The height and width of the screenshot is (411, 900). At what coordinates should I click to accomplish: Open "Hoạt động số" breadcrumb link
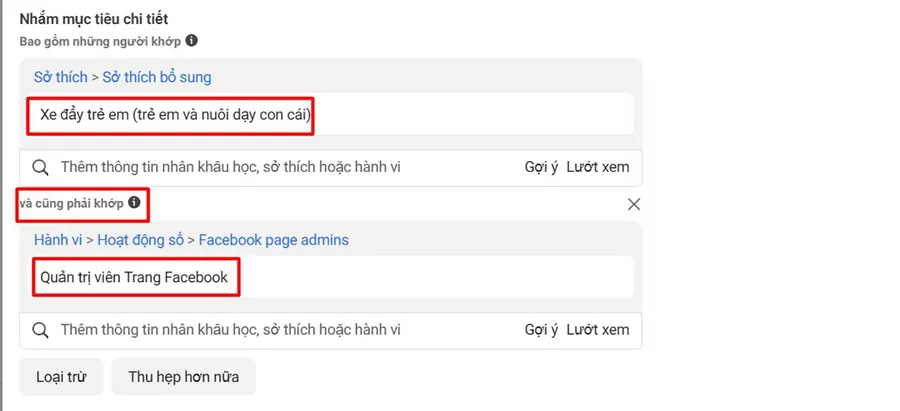click(x=141, y=239)
